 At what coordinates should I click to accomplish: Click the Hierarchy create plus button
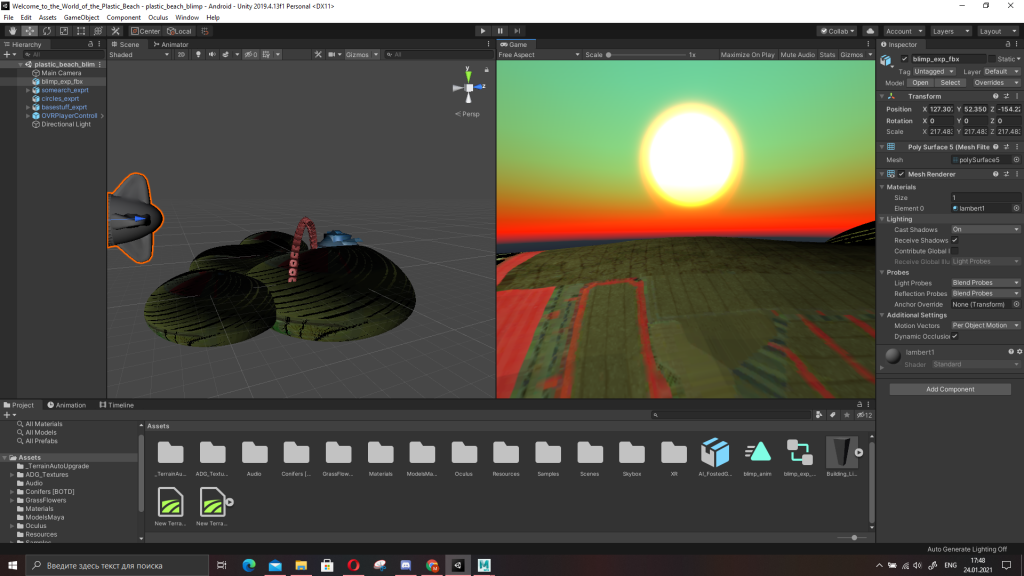(x=7, y=55)
